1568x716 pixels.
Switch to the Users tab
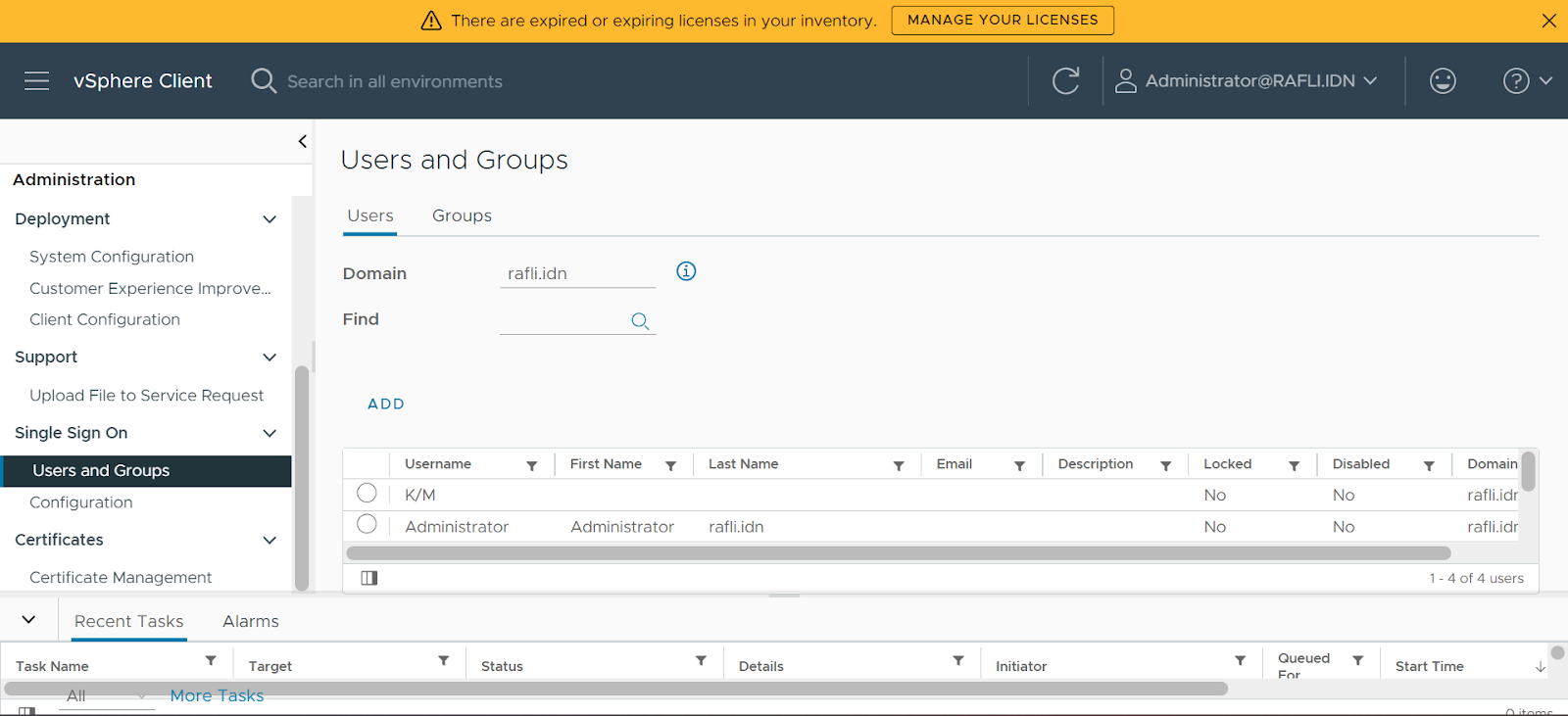click(x=370, y=215)
